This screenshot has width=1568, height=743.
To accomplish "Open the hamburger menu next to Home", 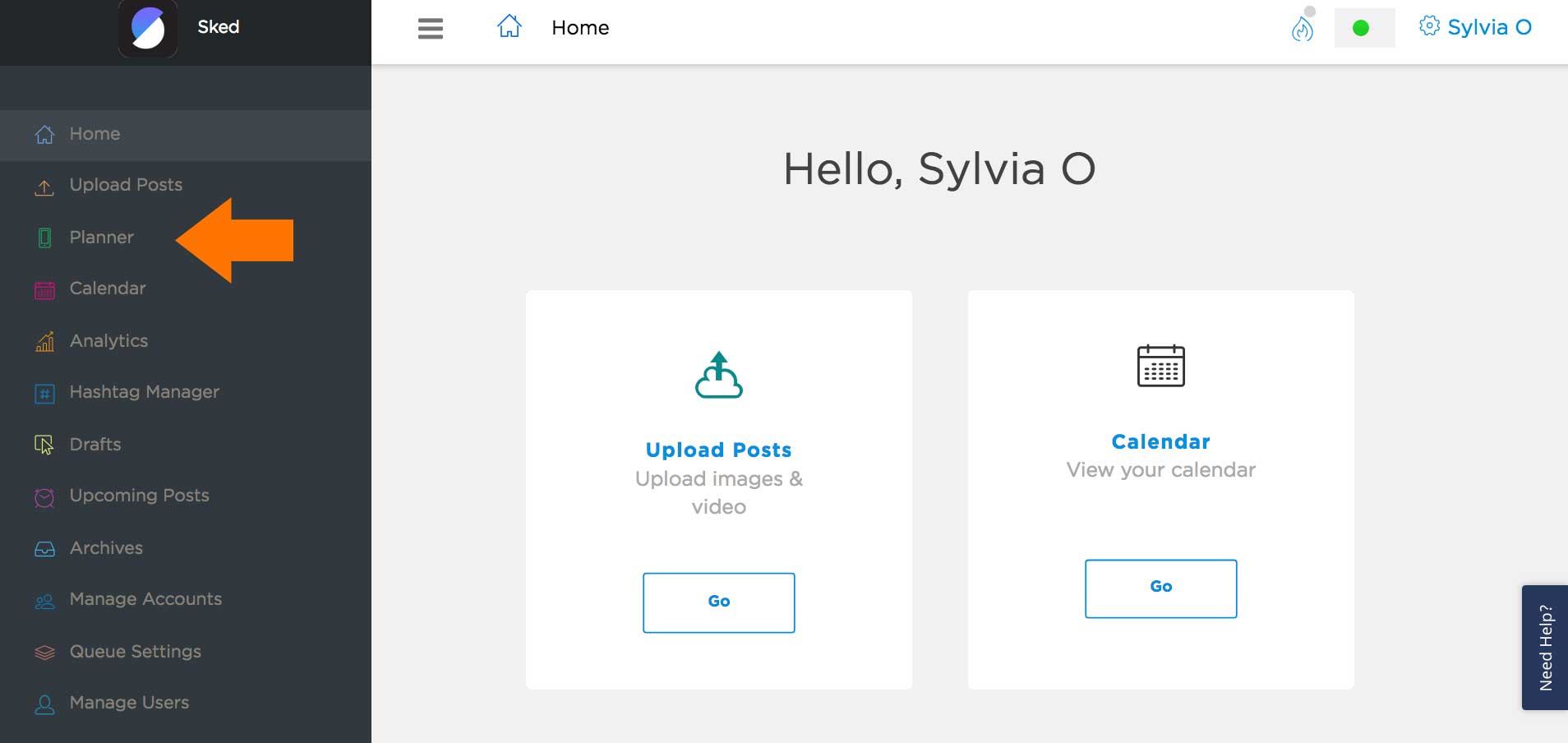I will pos(431,28).
